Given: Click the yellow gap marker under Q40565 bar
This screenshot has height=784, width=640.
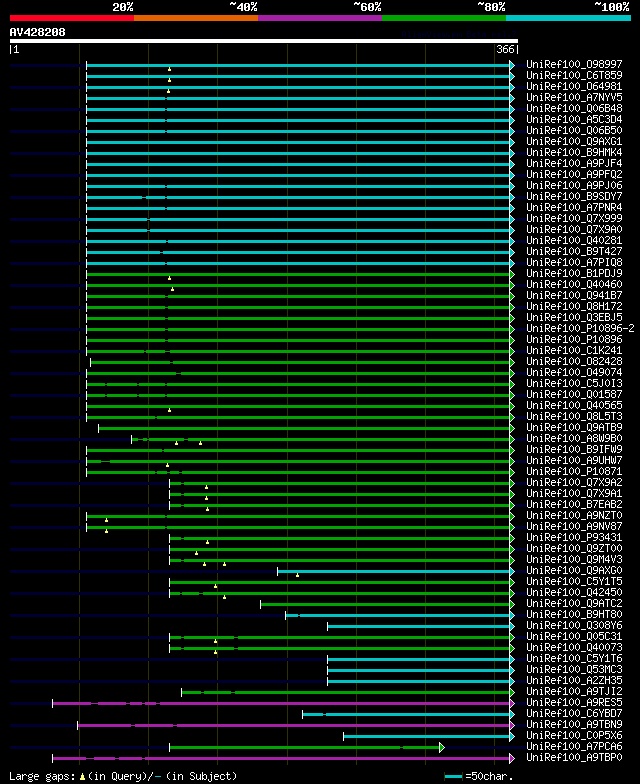Looking at the screenshot, I should 170,410.
